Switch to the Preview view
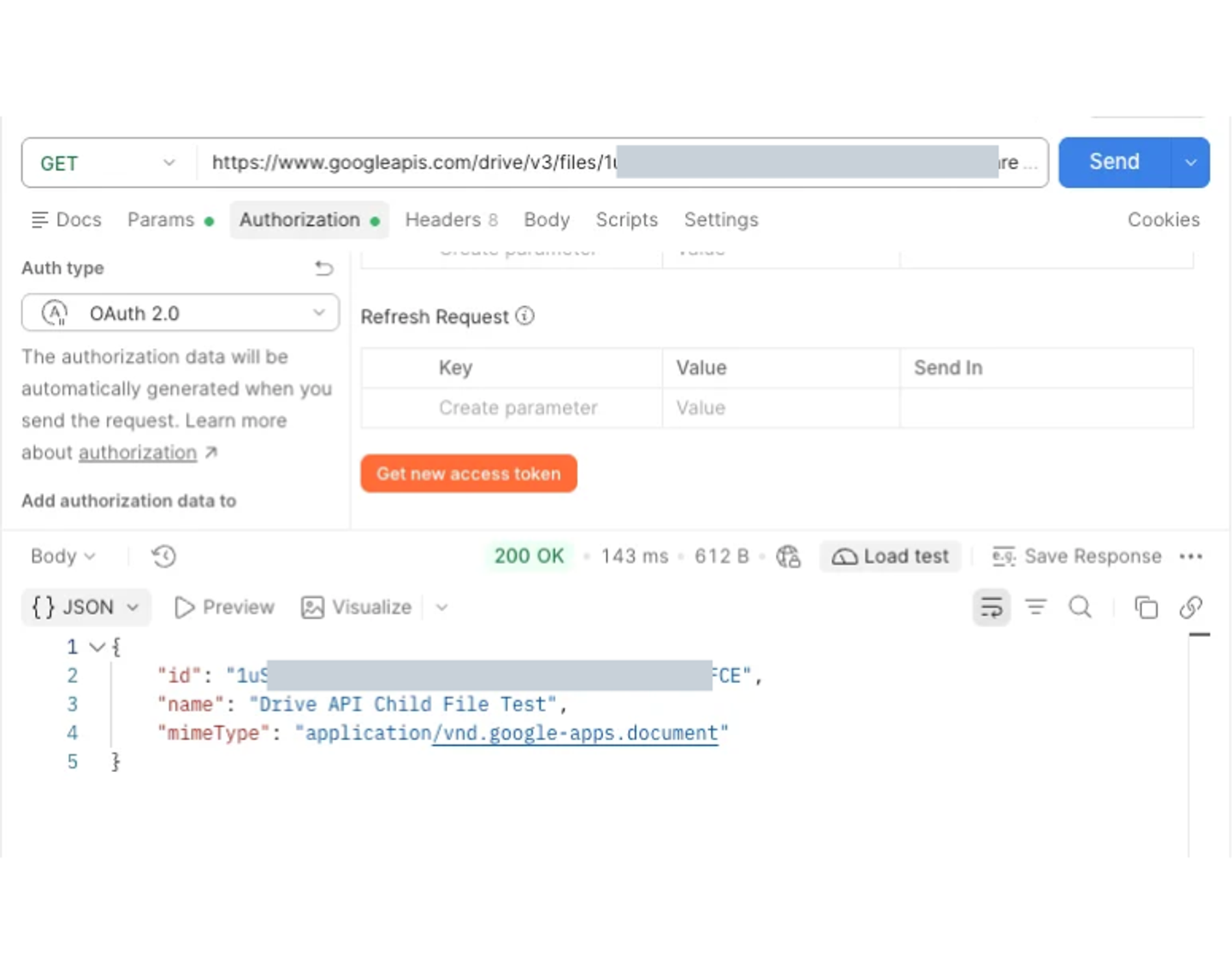 pyautogui.click(x=224, y=608)
